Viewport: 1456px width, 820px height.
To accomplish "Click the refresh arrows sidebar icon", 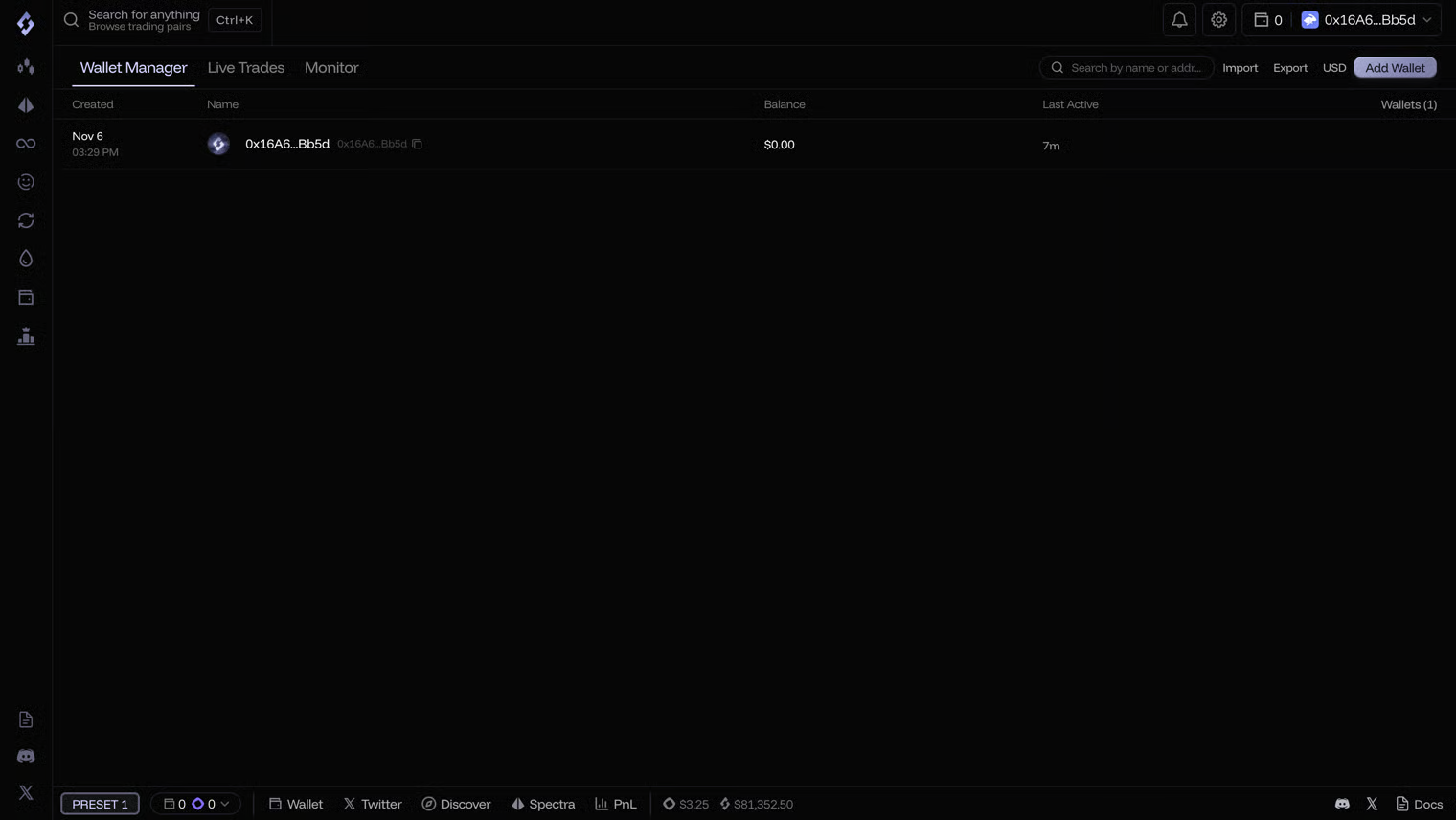I will coord(26,220).
